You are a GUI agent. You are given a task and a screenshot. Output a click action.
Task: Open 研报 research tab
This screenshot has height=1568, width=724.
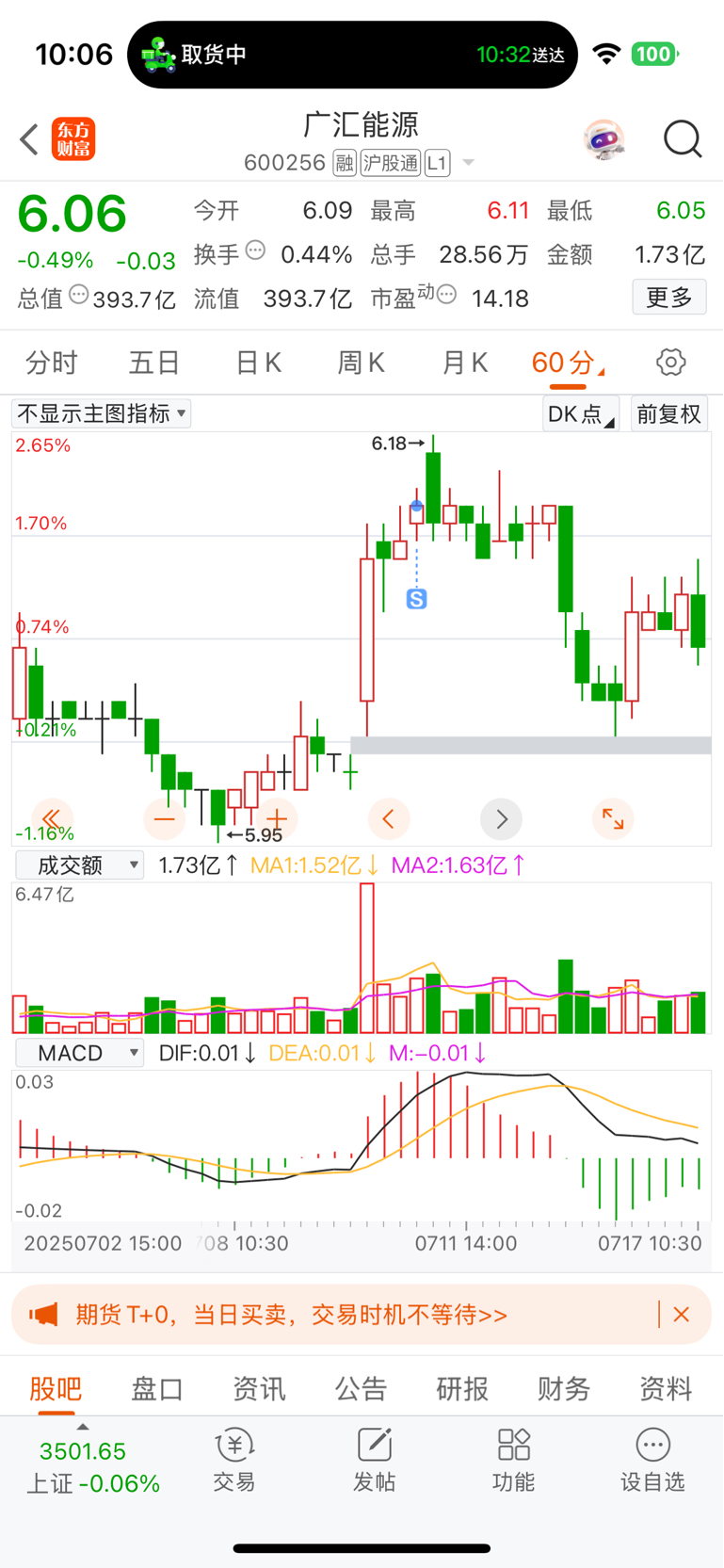pos(462,1388)
